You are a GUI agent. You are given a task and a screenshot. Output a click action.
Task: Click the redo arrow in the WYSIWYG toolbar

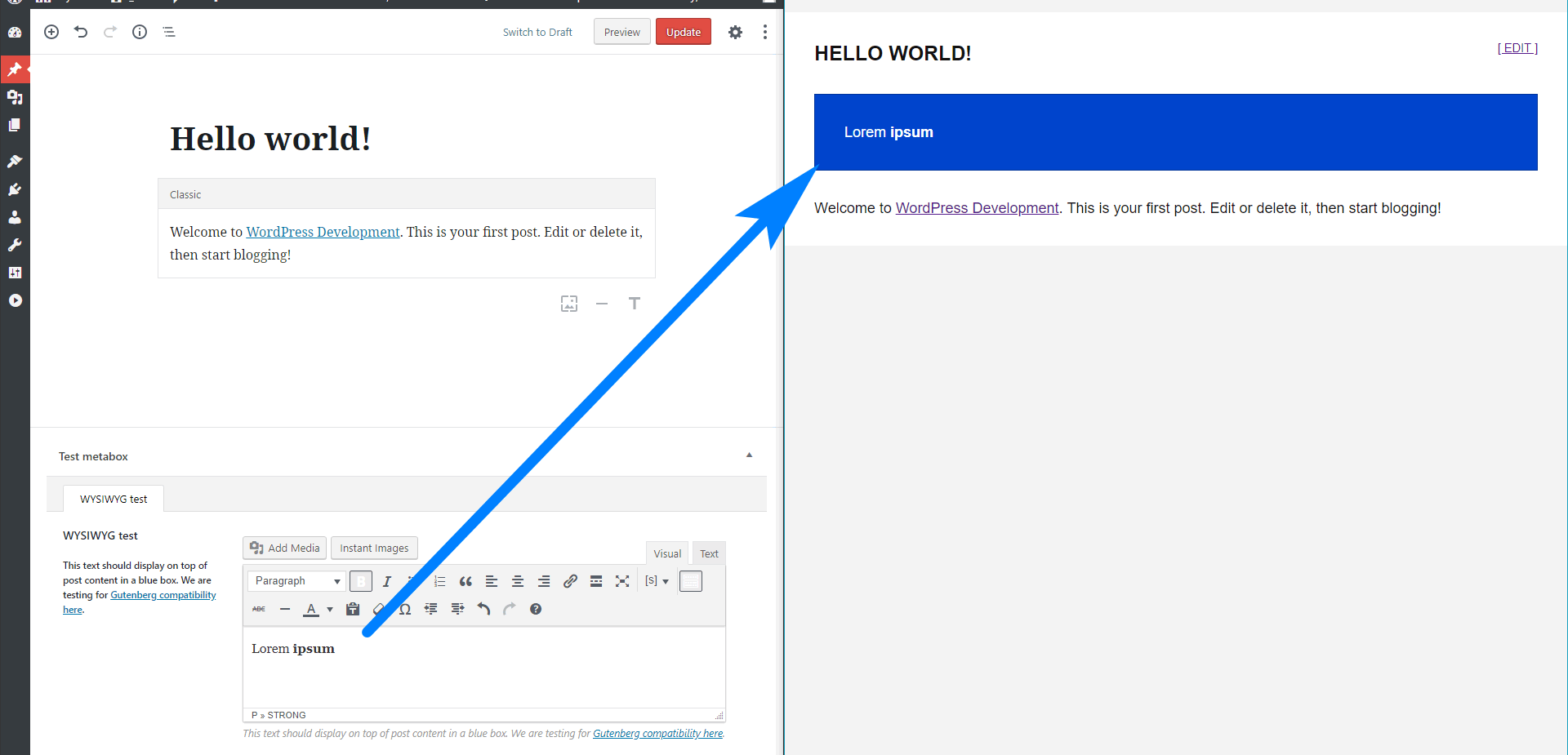coord(510,609)
